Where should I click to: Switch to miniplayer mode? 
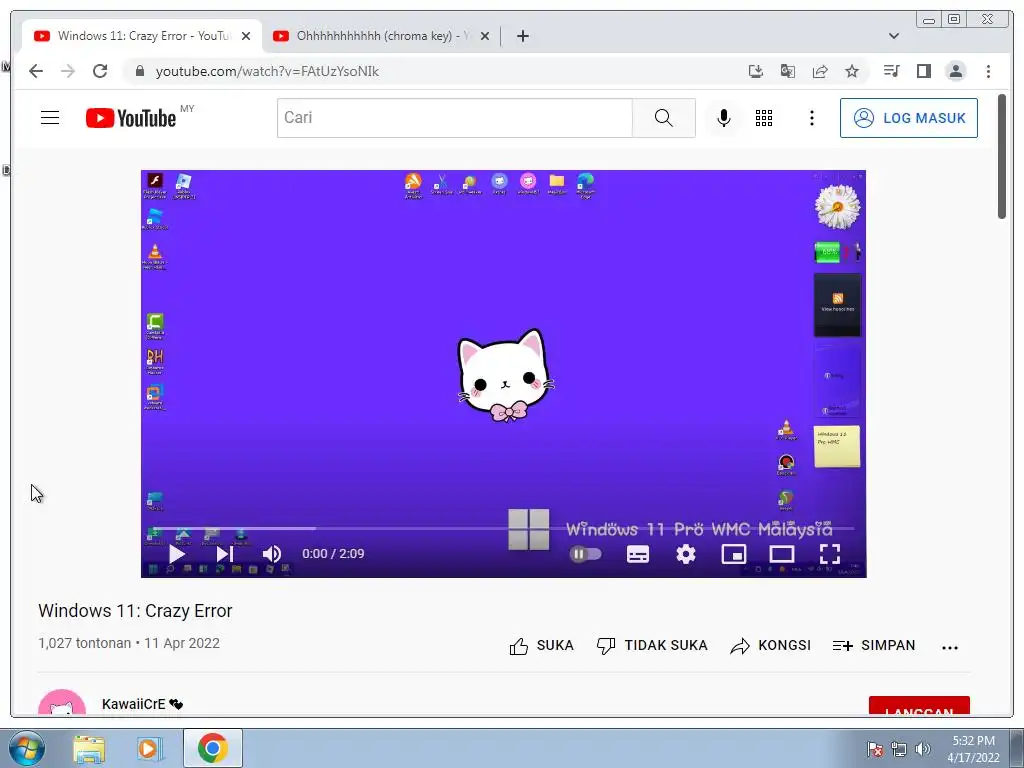click(x=733, y=554)
